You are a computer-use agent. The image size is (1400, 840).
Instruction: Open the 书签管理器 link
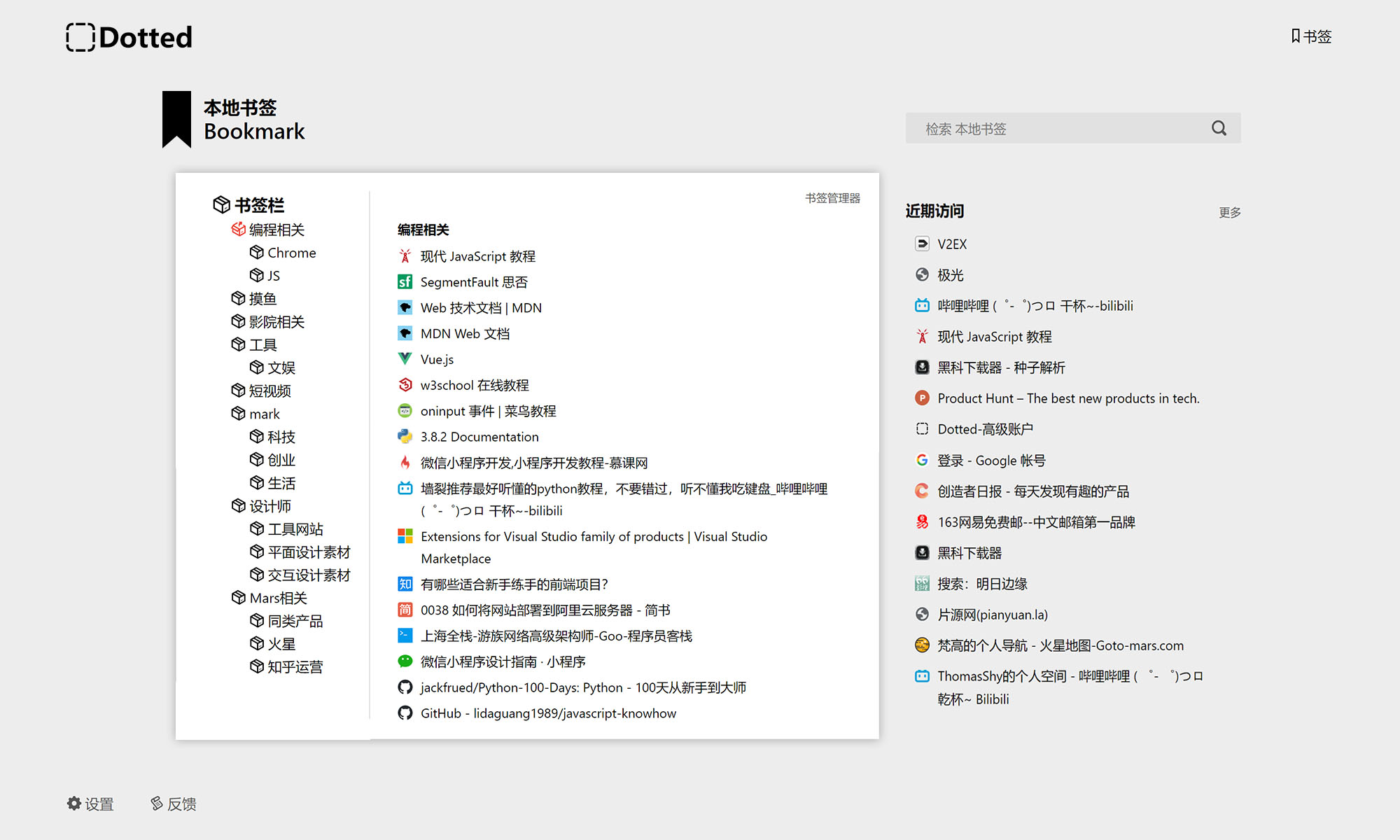[832, 198]
